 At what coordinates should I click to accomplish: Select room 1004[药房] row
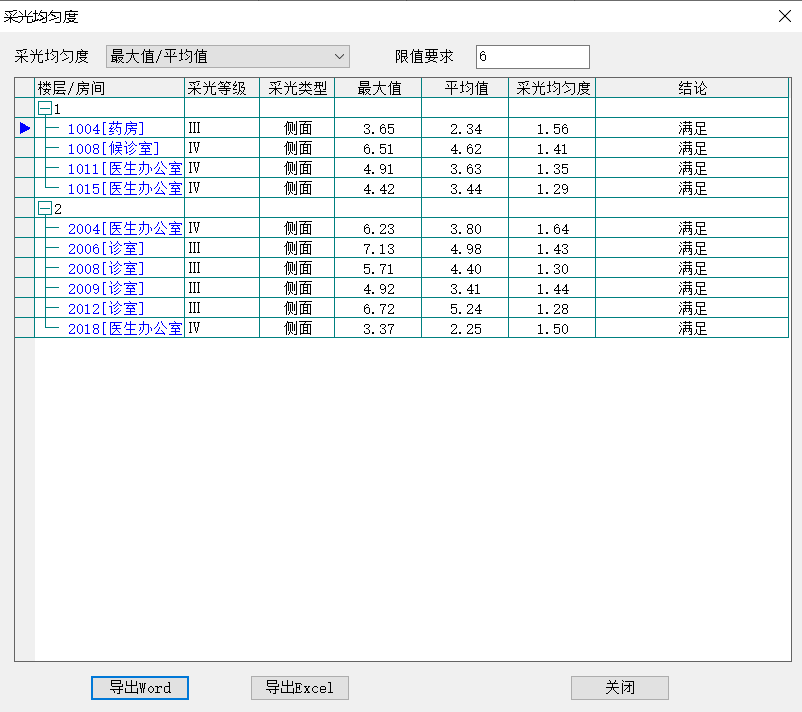pos(106,129)
